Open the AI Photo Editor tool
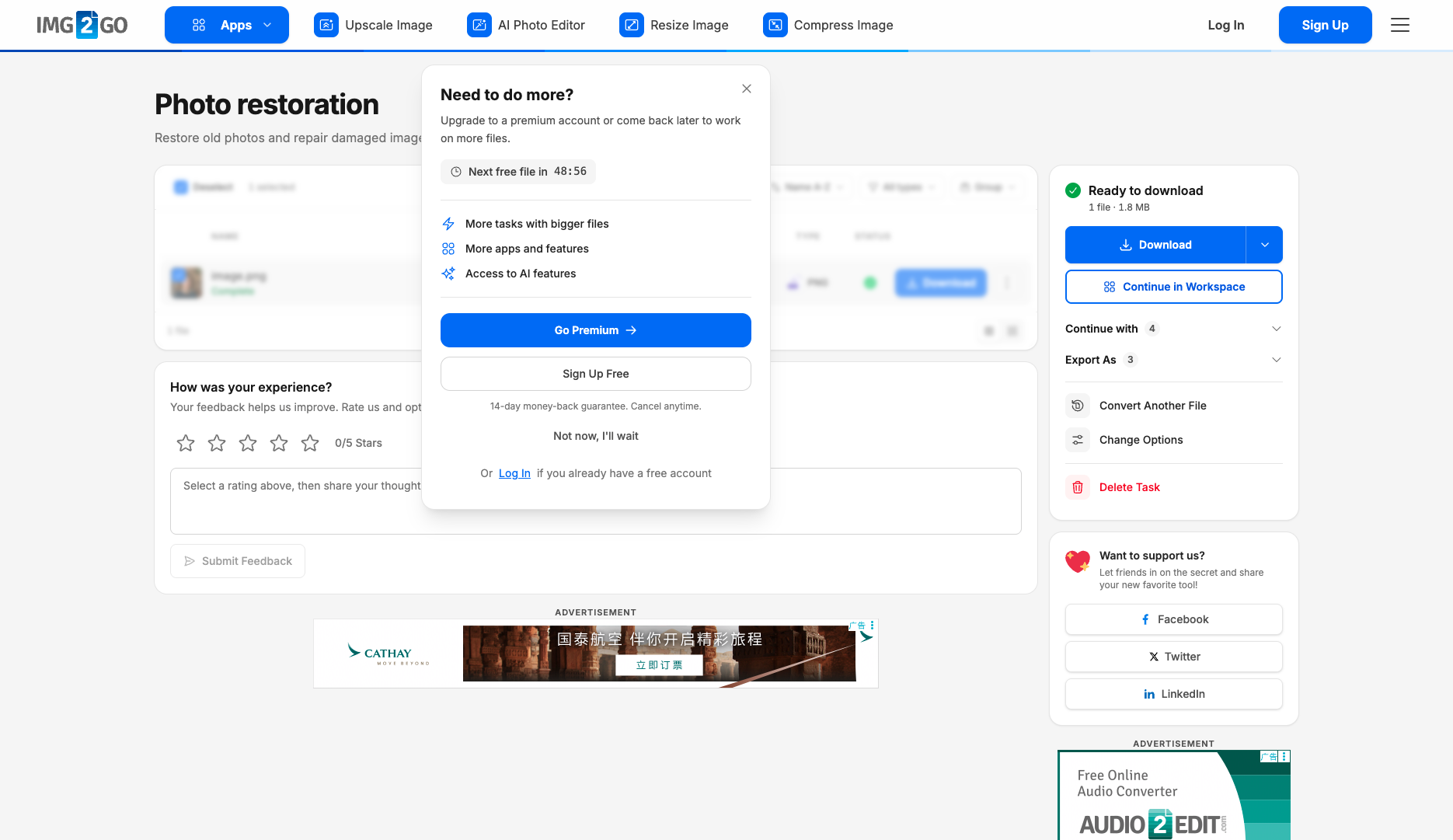The image size is (1453, 840). click(x=526, y=25)
